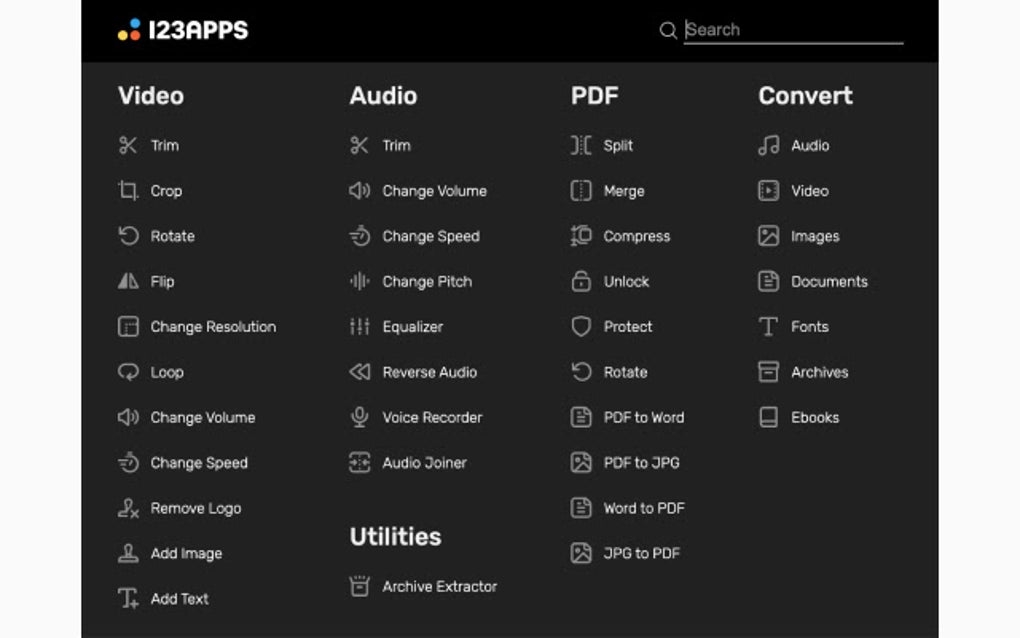This screenshot has height=638, width=1020.
Task: Select the PDF Unlock padlock icon
Action: point(581,282)
